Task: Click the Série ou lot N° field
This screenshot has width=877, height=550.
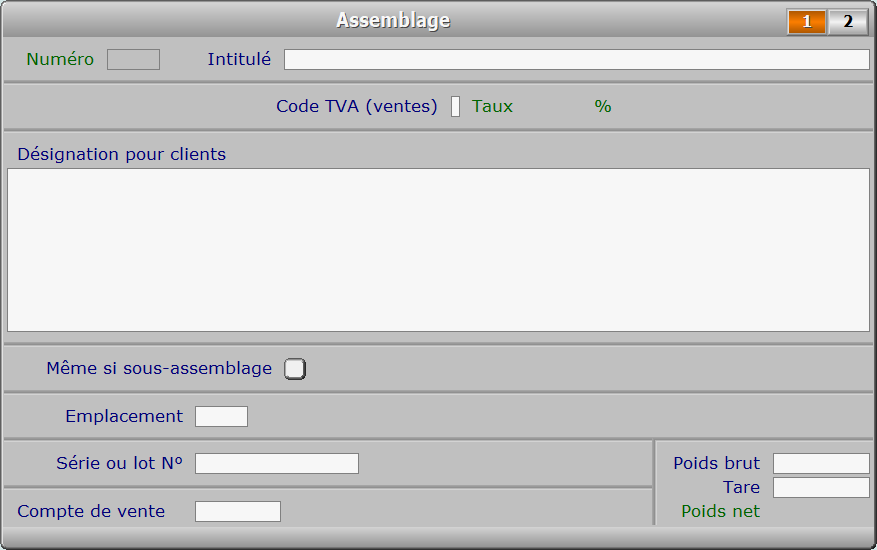Action: pyautogui.click(x=277, y=463)
